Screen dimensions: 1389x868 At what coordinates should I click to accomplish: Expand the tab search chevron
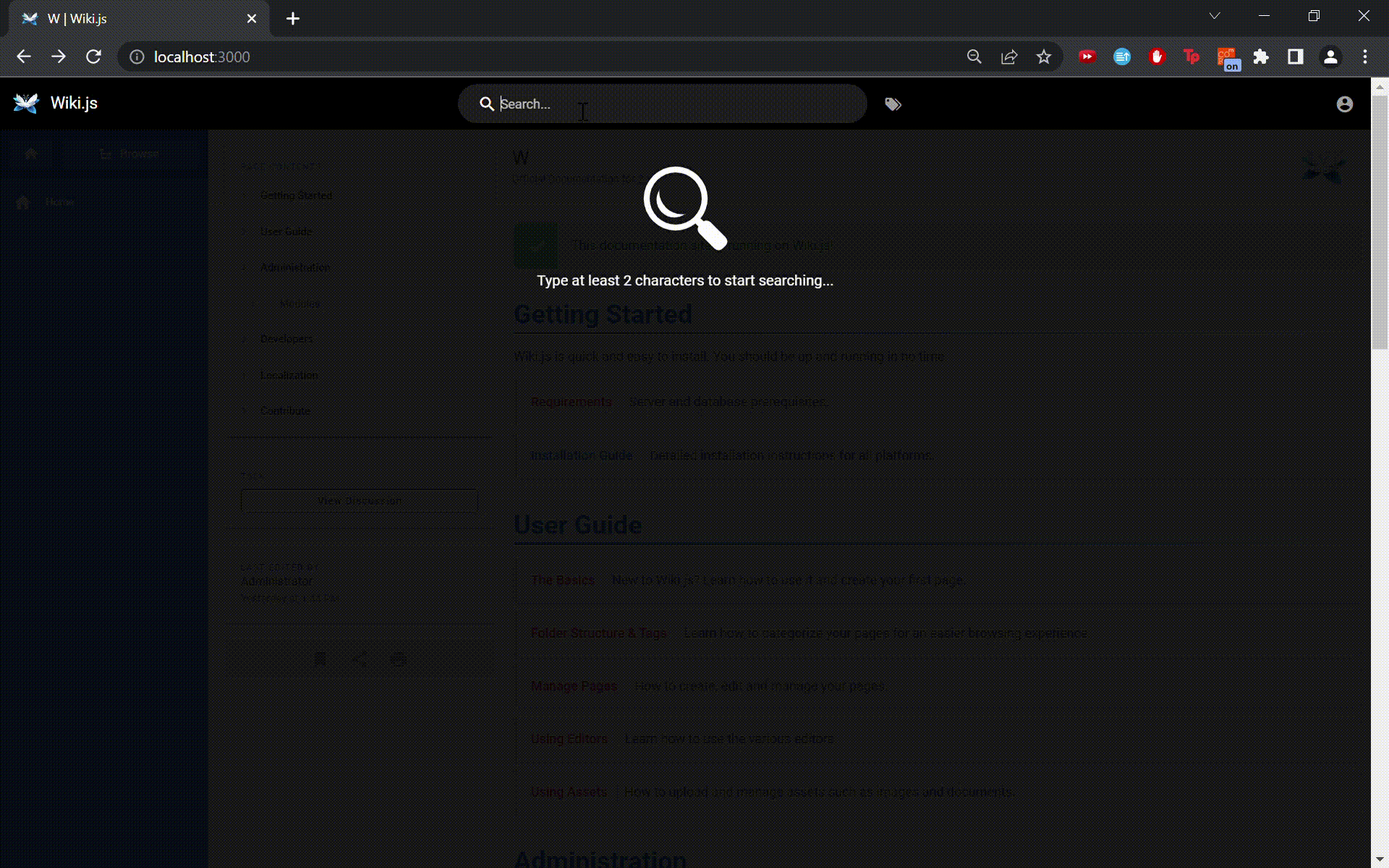pyautogui.click(x=1215, y=16)
